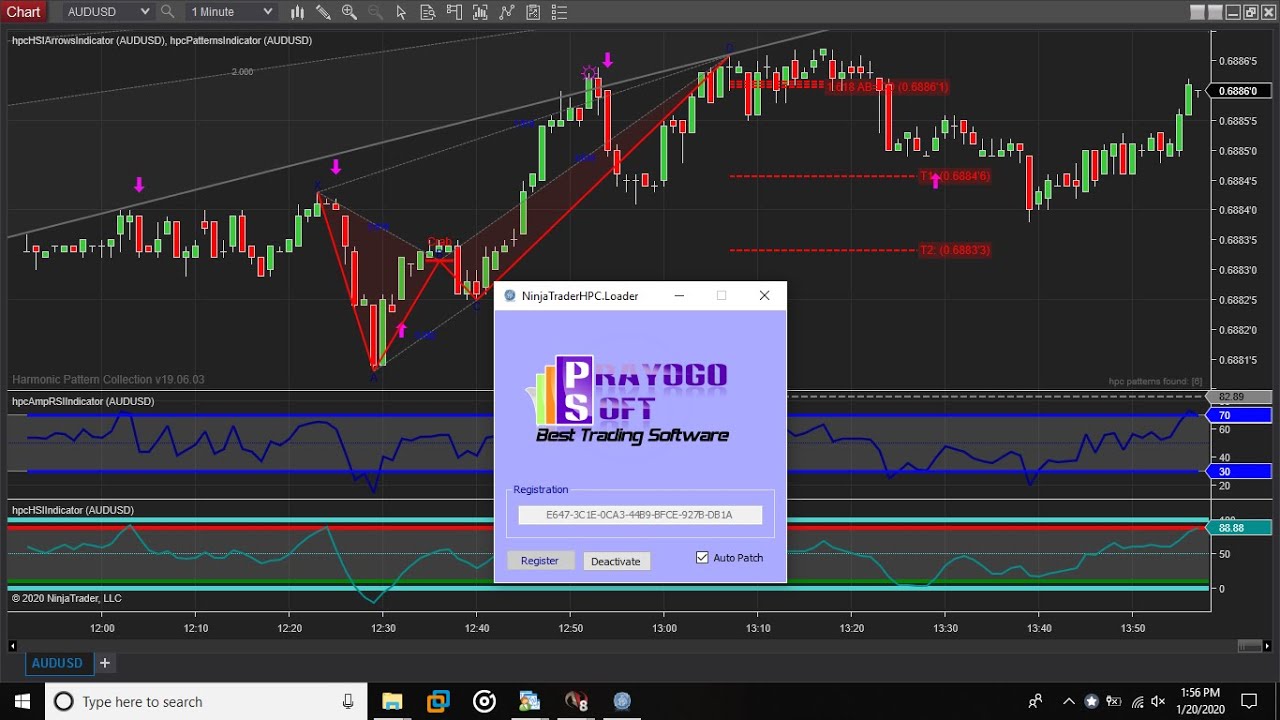Screen dimensions: 1280x720
Task: Click the taskbar clock 1:56 PM
Action: [1199, 692]
